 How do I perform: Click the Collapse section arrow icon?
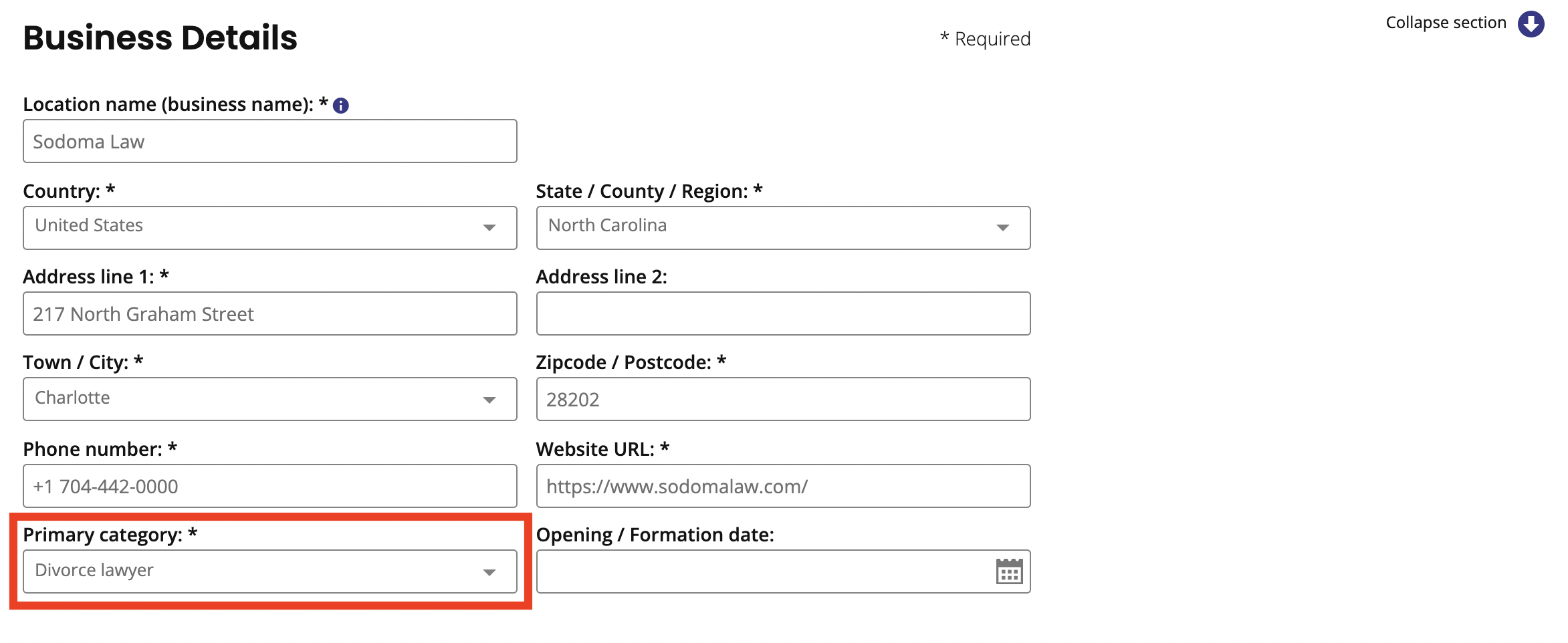1531,24
